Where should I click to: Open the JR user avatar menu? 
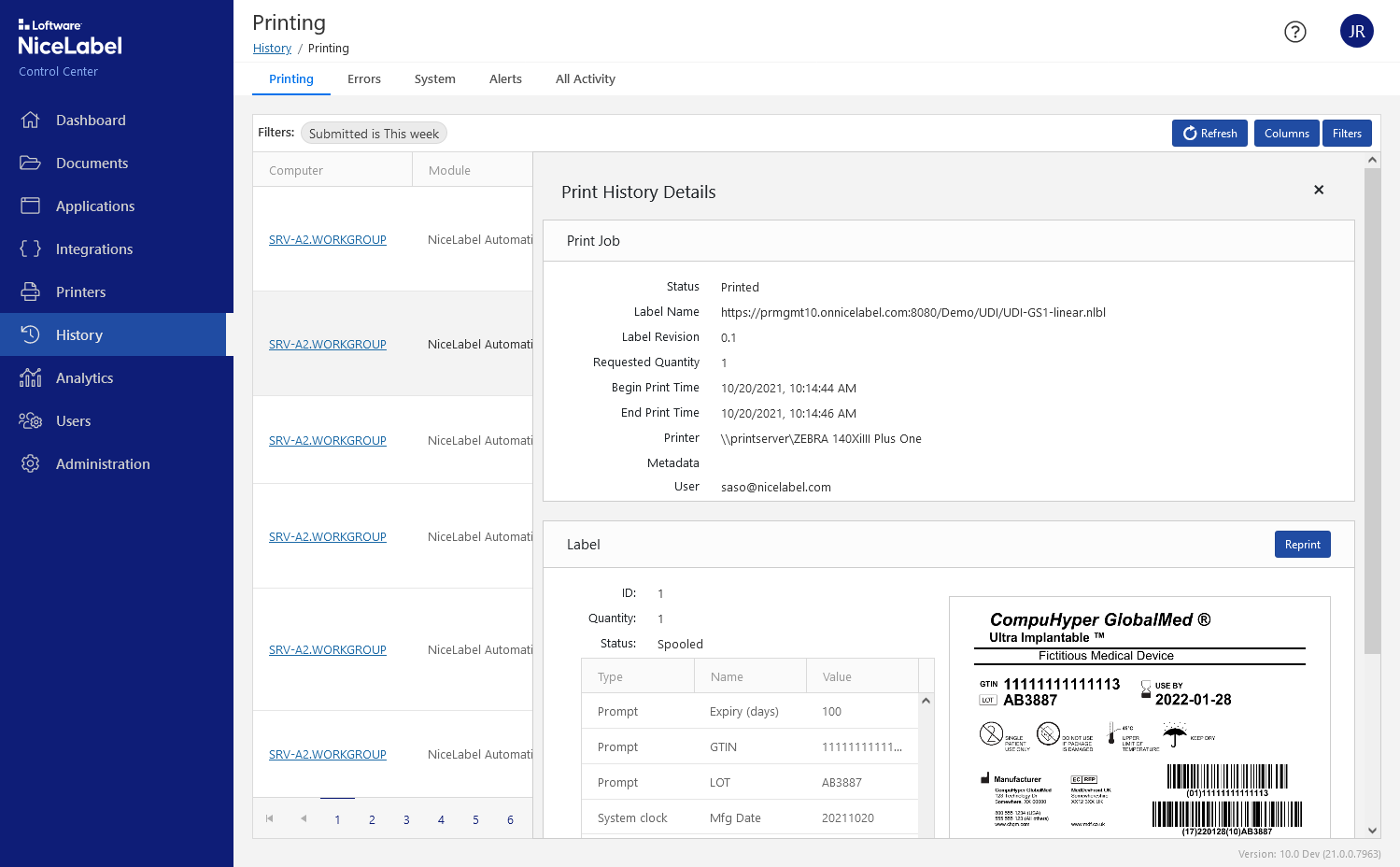coord(1357,31)
